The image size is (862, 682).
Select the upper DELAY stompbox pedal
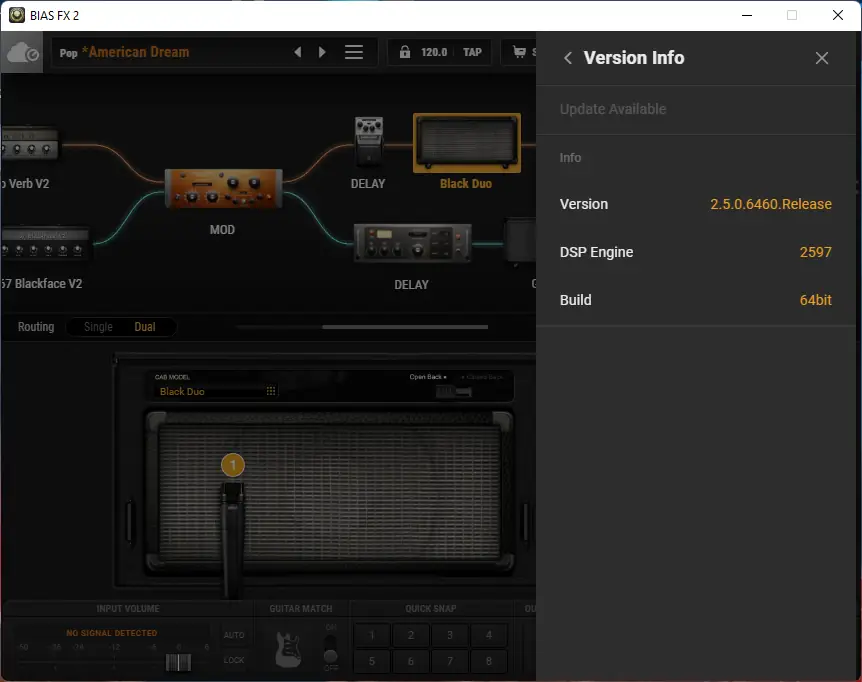click(x=369, y=141)
